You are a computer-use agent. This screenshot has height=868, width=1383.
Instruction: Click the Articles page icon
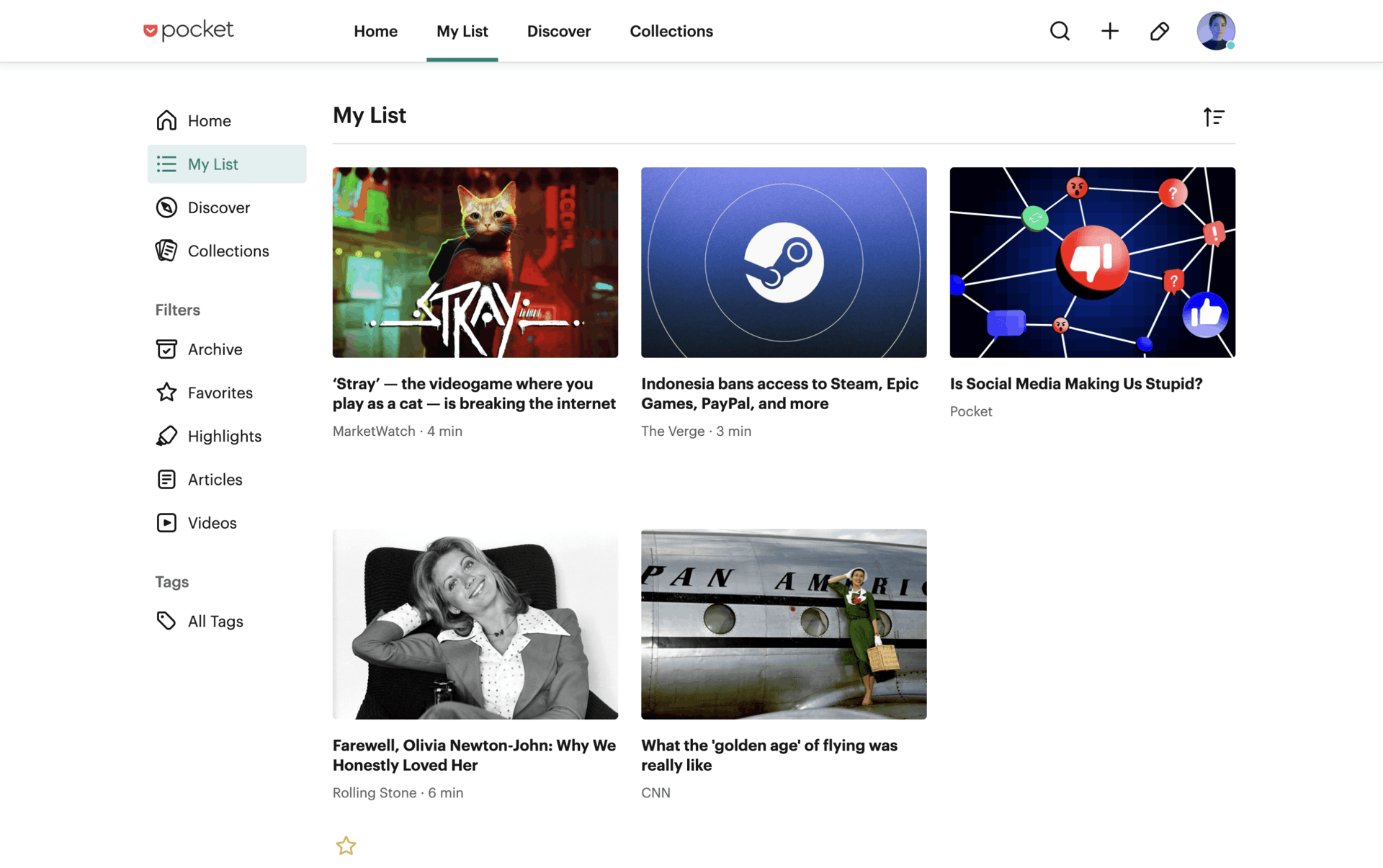pos(166,480)
